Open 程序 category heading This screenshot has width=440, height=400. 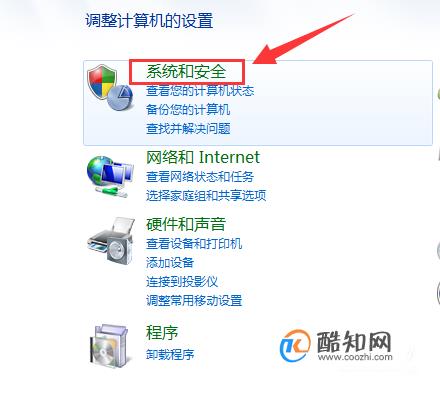click(x=162, y=333)
